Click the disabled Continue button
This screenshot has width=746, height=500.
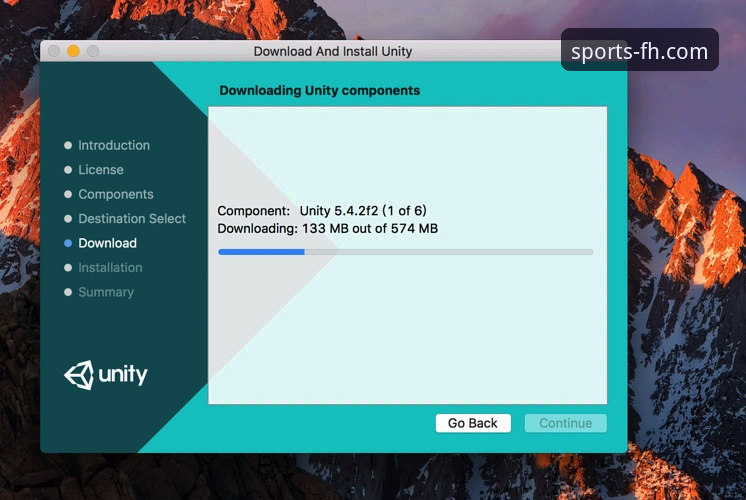(566, 423)
